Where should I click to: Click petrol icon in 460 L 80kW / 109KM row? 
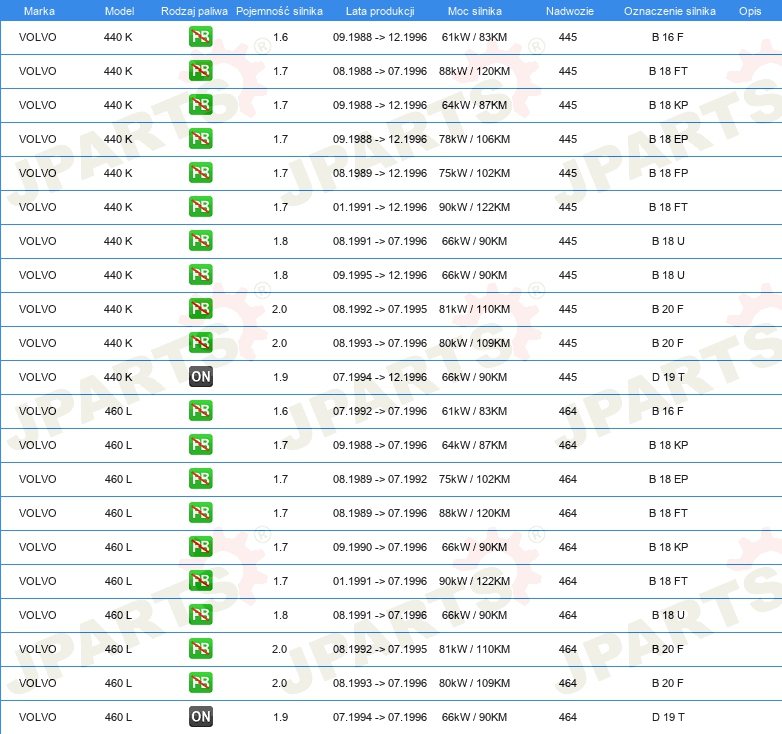click(200, 683)
